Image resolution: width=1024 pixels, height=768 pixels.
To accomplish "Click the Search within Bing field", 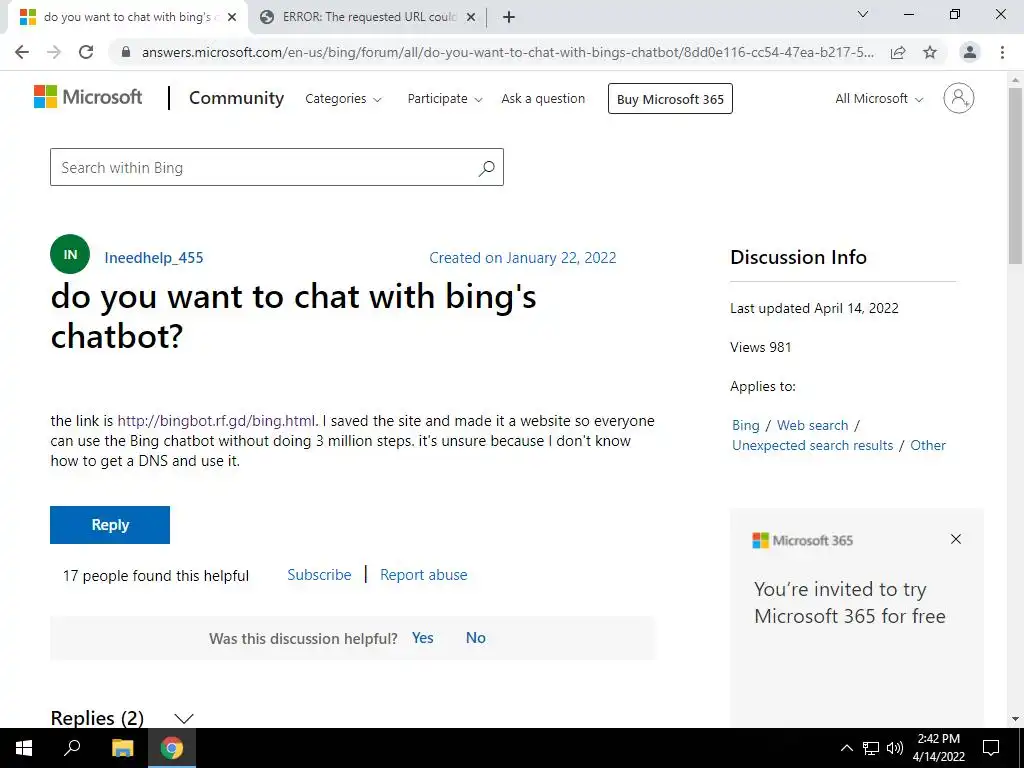I will point(277,167).
